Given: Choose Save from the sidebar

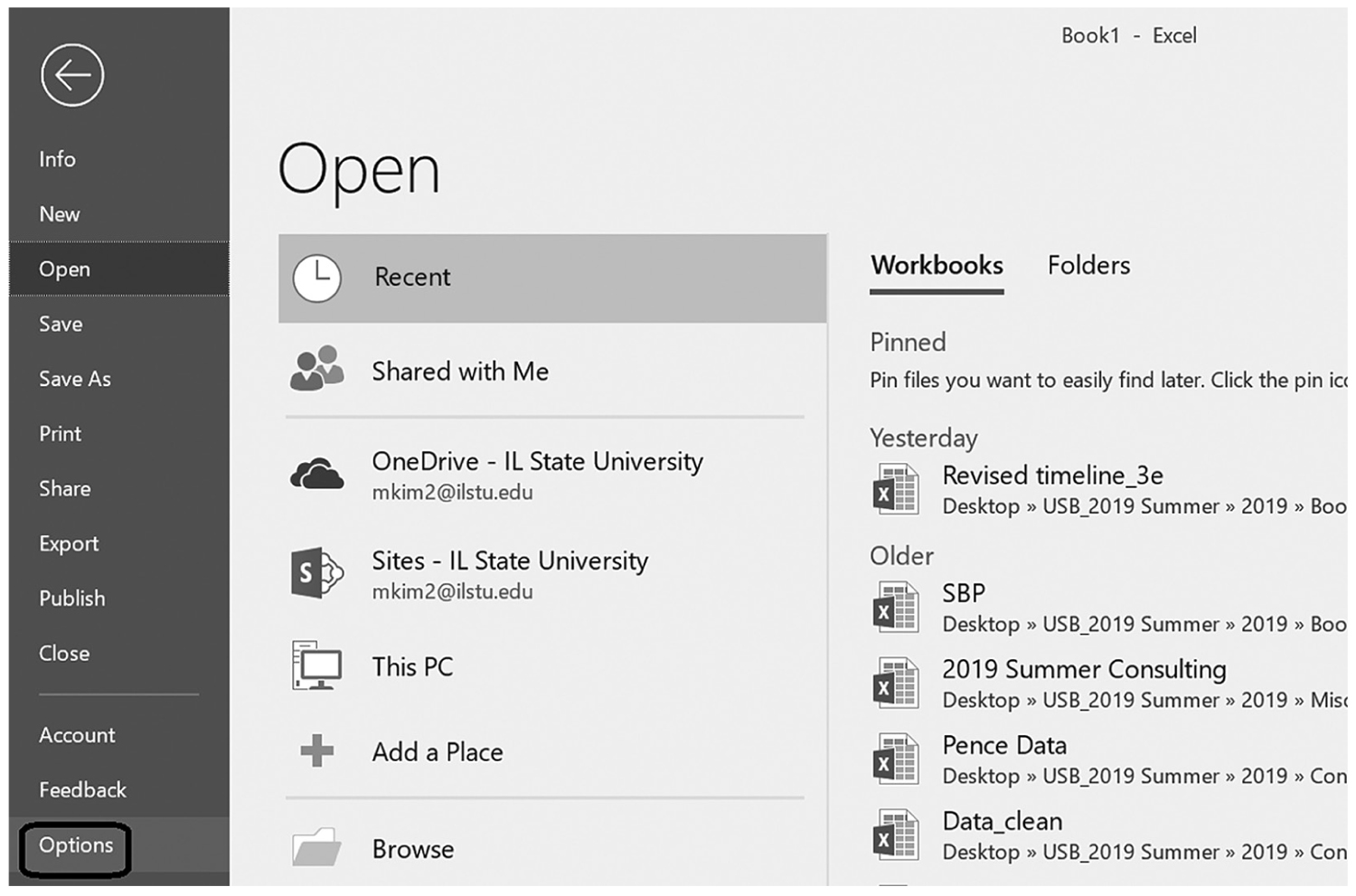Looking at the screenshot, I should pos(118,324).
